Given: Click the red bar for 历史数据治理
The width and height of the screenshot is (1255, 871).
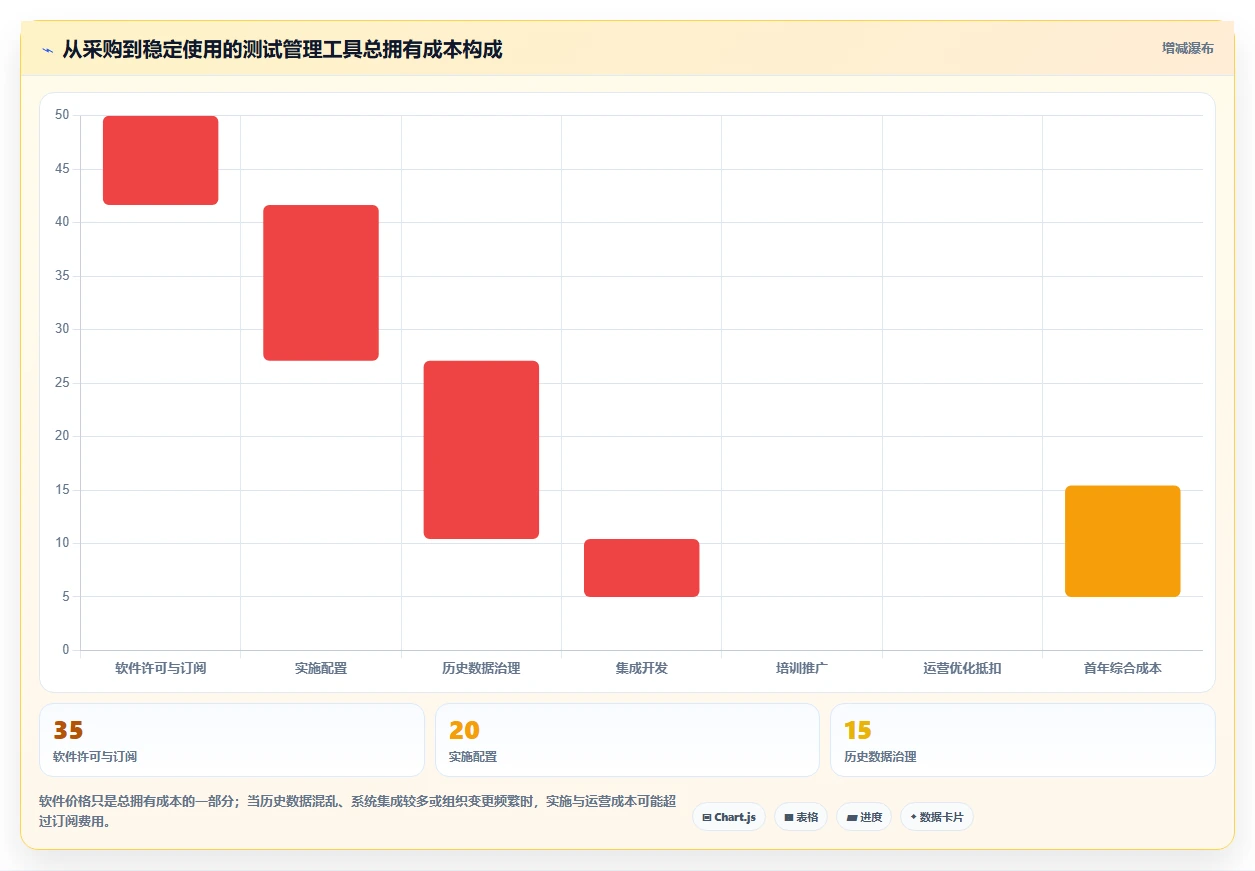Looking at the screenshot, I should pos(481,450).
